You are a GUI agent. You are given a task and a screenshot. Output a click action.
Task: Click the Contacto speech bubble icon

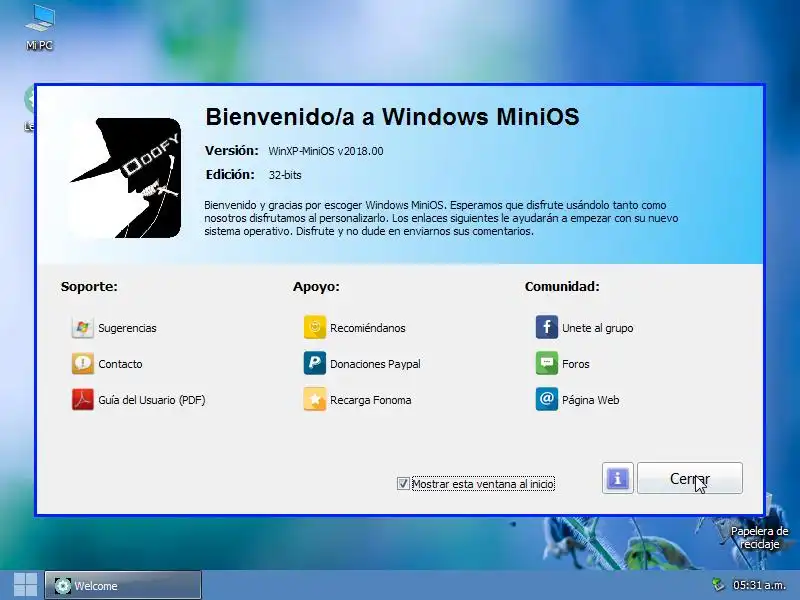click(83, 364)
